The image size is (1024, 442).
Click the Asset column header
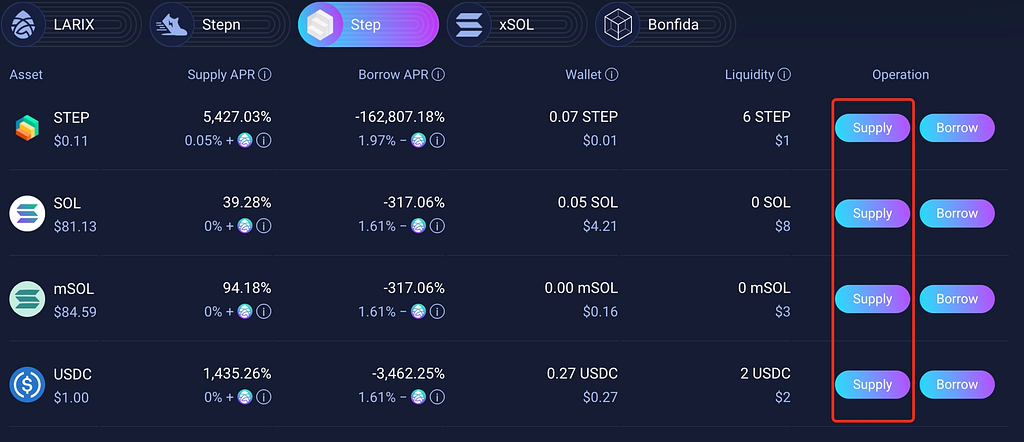(x=26, y=75)
